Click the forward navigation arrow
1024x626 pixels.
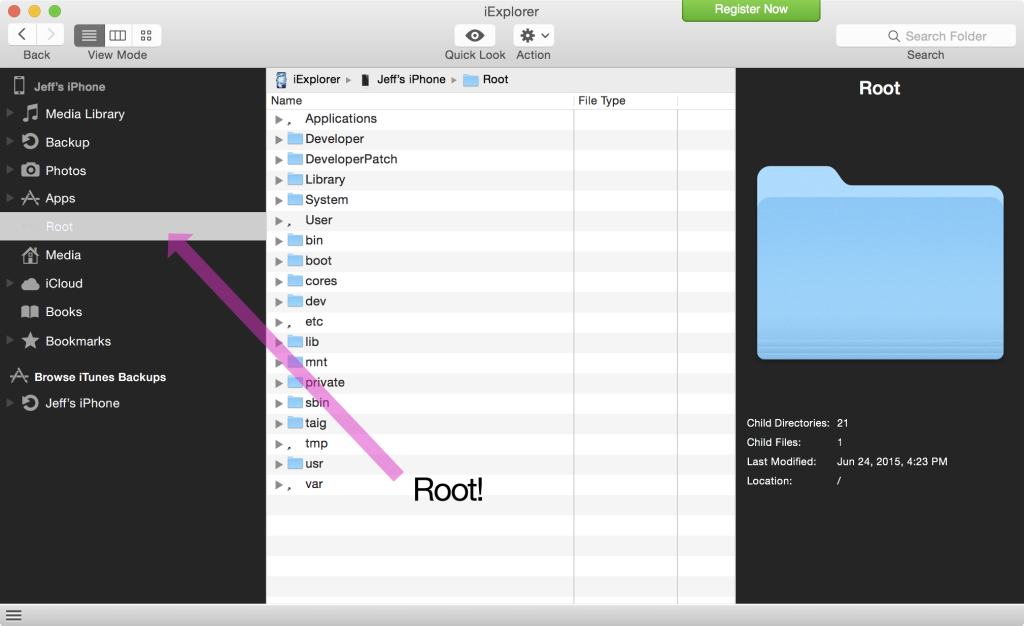pyautogui.click(x=50, y=36)
